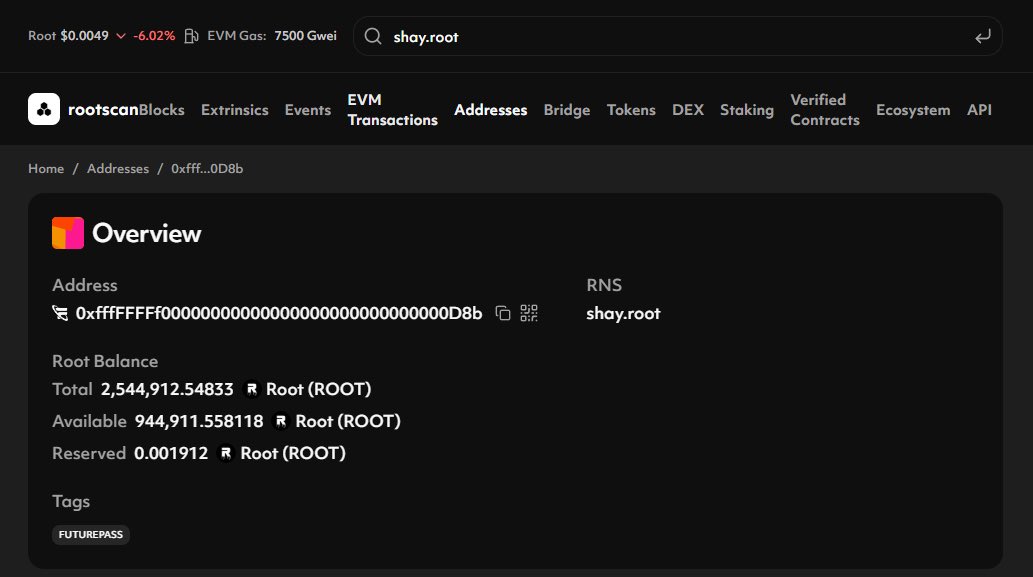Screen dimensions: 1033x577
Task: Click the Root (ROOT) link in Reserved row
Action: [x=293, y=453]
